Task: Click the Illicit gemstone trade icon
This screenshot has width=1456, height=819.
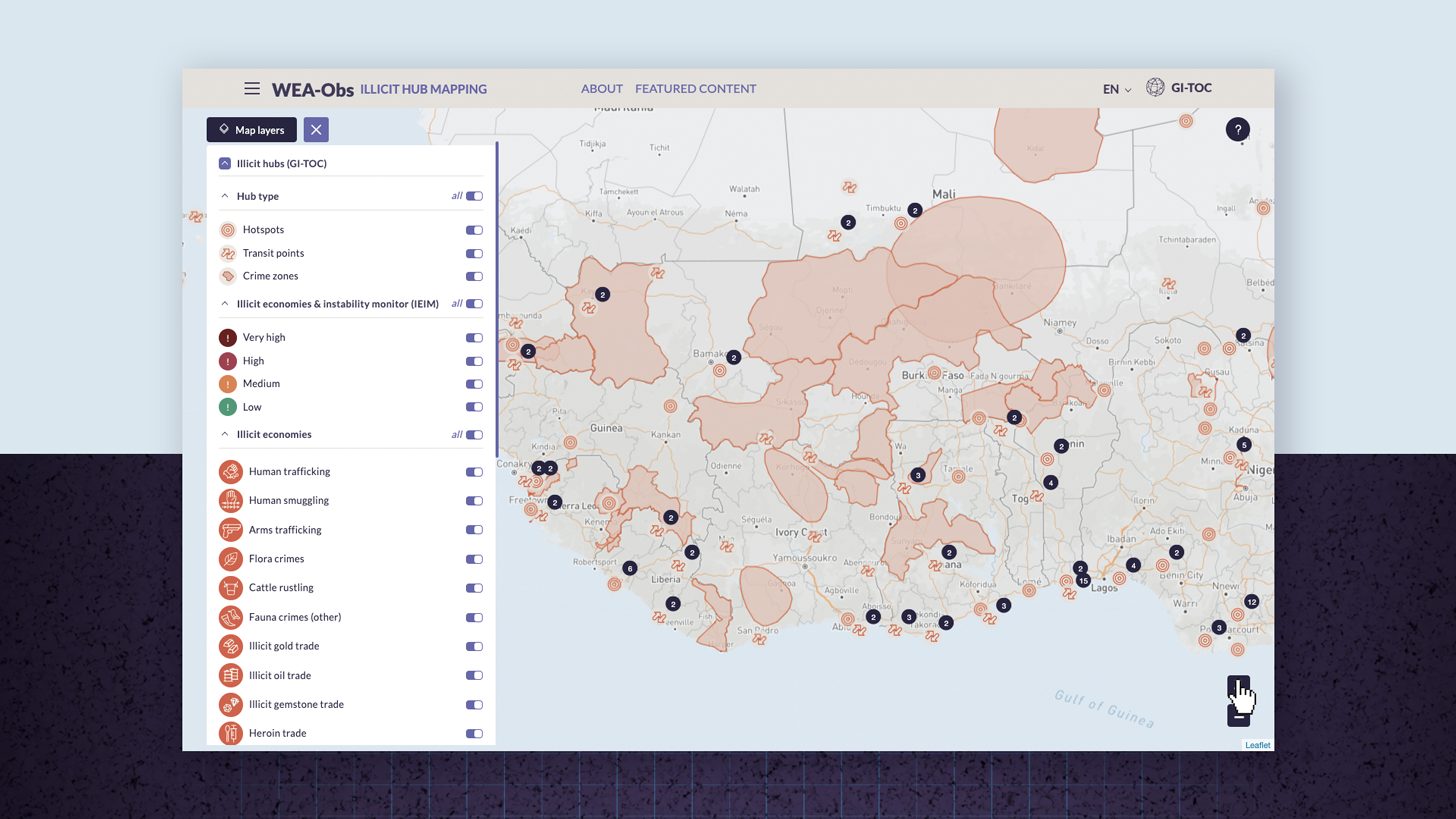Action: 231,704
